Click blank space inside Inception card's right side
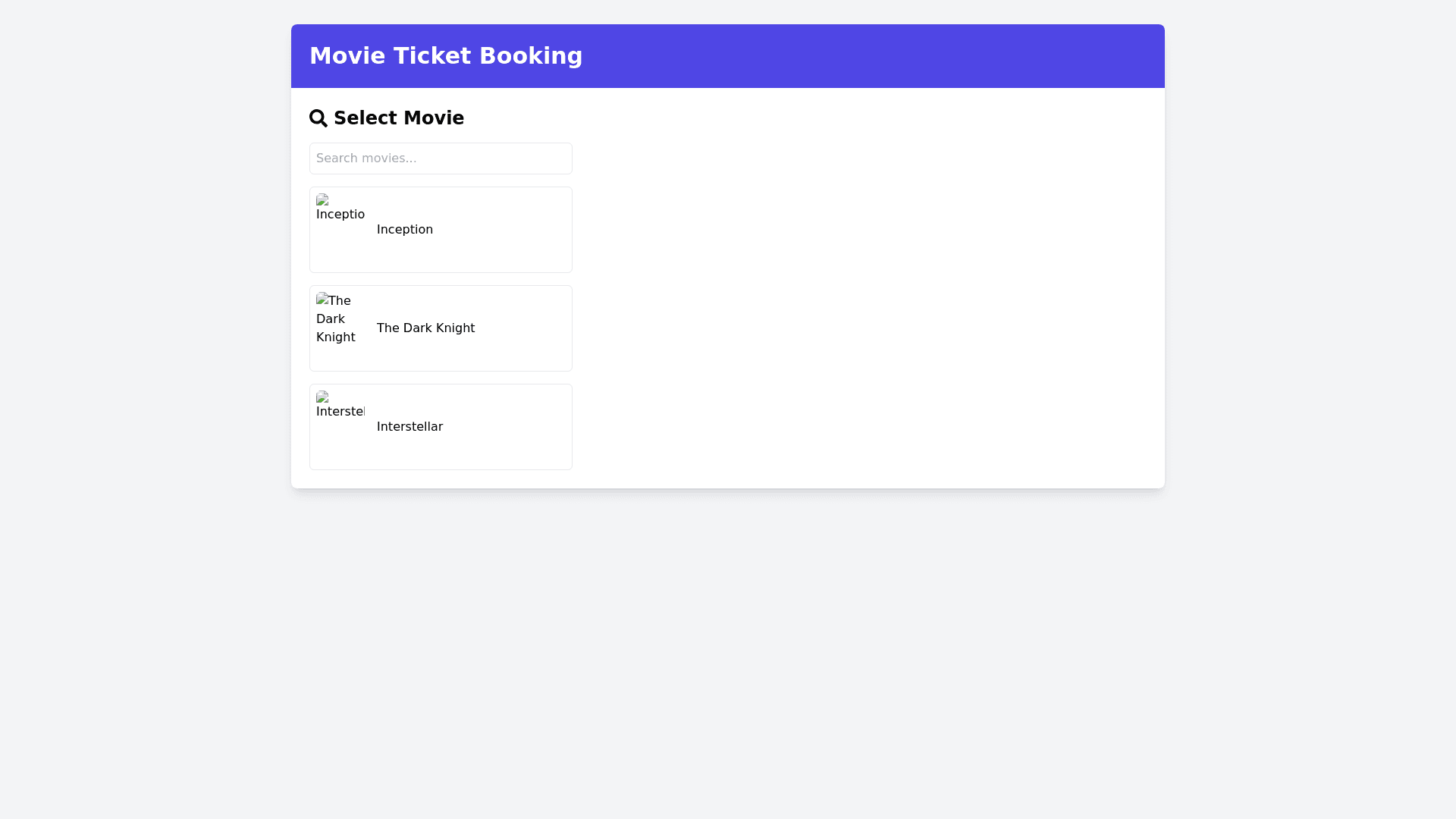 [516, 229]
